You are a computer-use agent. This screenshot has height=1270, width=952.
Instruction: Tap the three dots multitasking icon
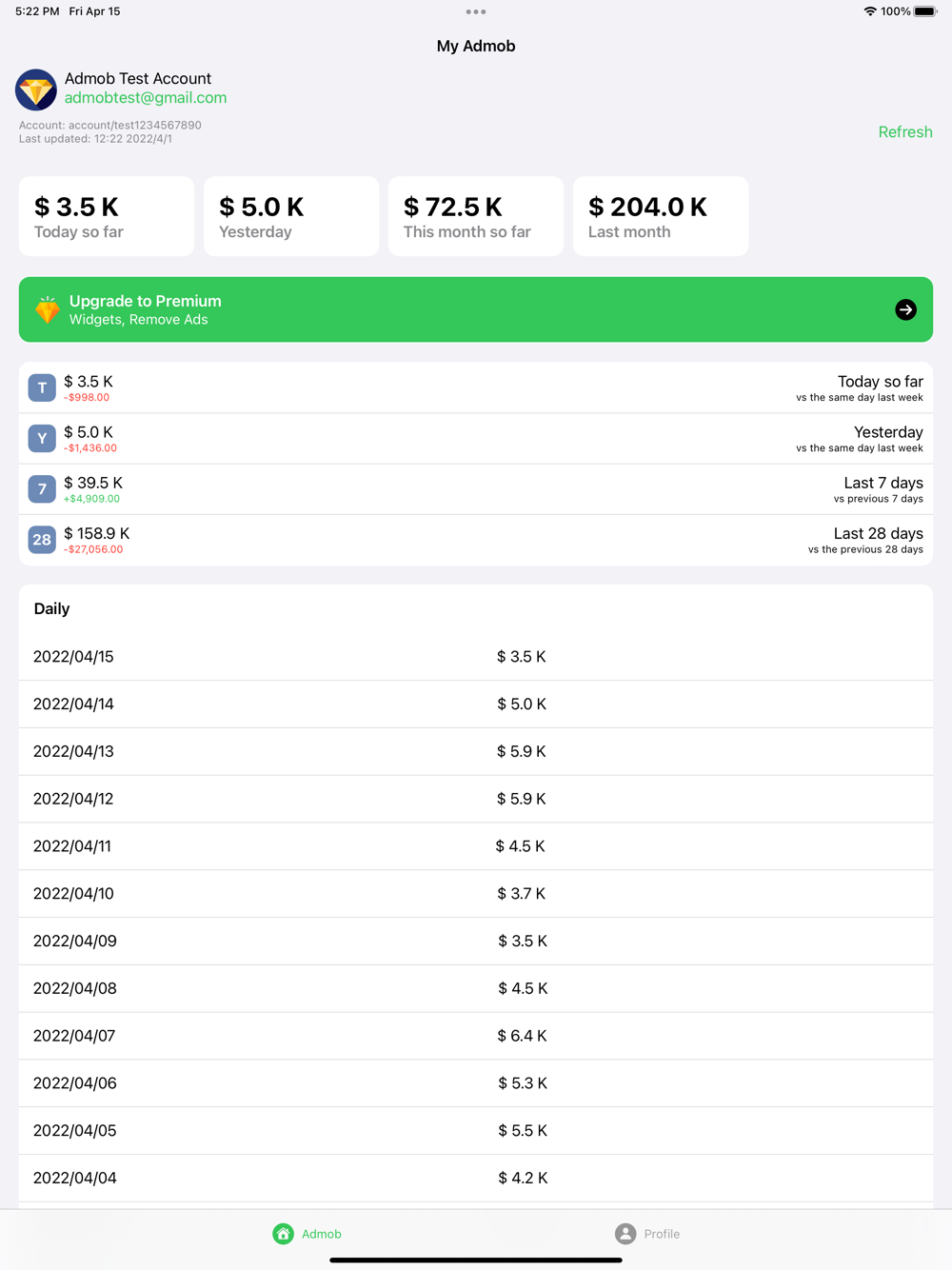pyautogui.click(x=476, y=12)
